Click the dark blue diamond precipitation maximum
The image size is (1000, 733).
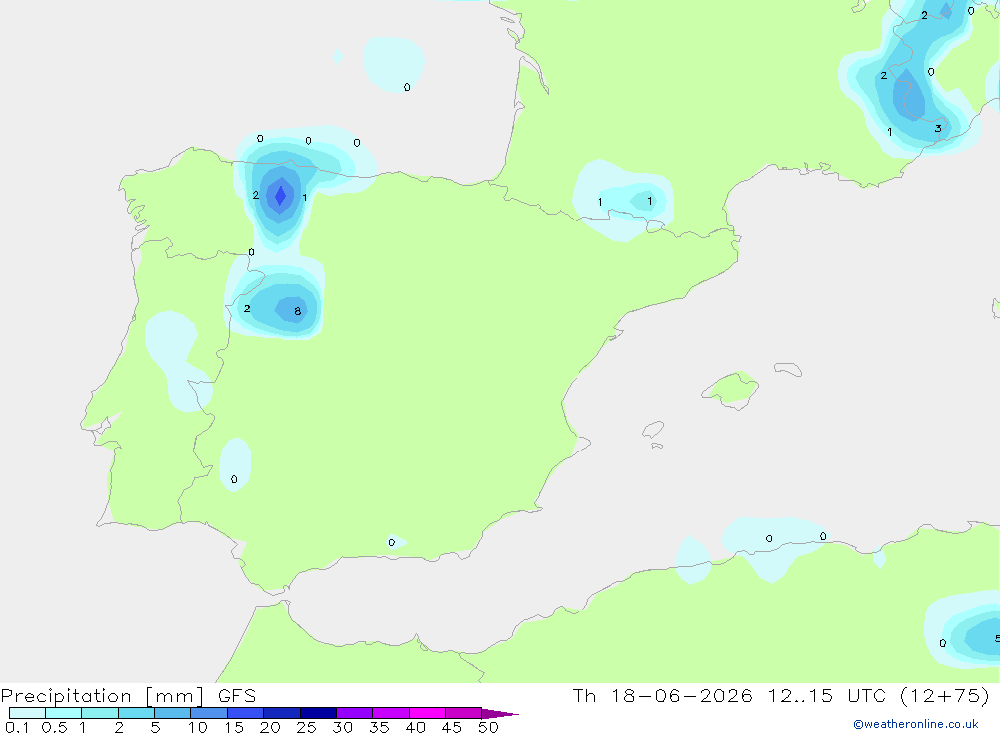[280, 196]
